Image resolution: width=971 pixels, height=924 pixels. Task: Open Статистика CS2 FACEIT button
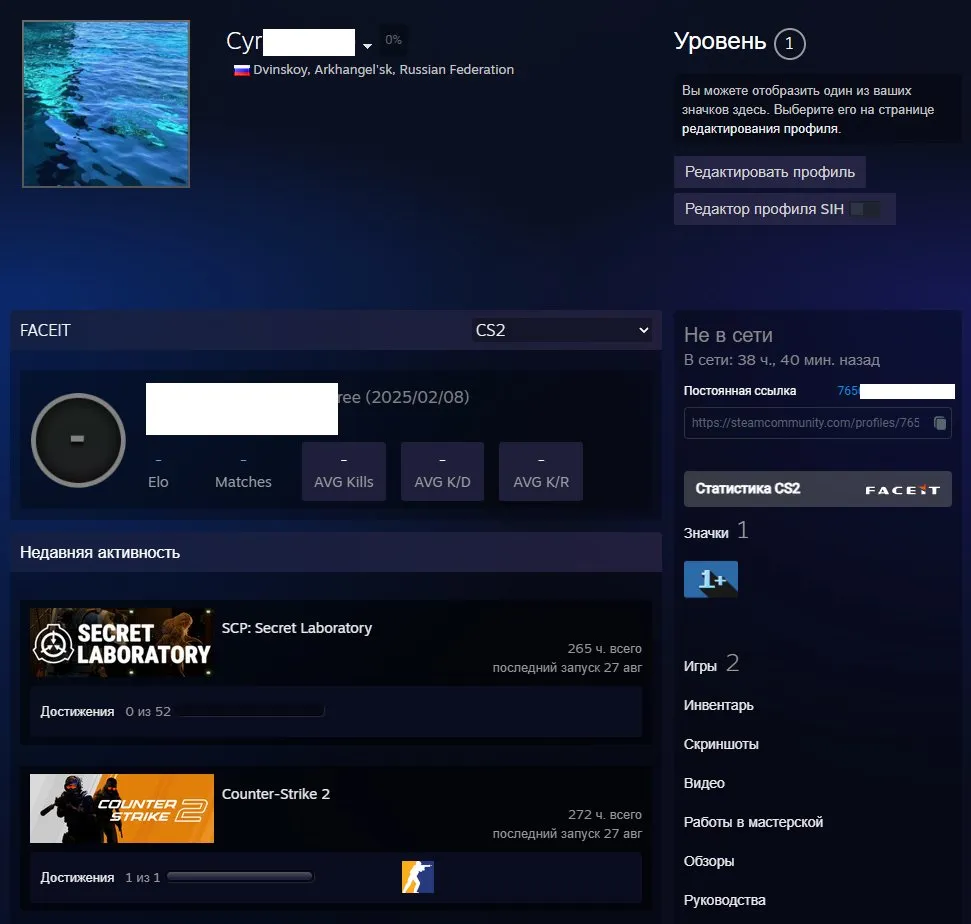click(x=817, y=489)
